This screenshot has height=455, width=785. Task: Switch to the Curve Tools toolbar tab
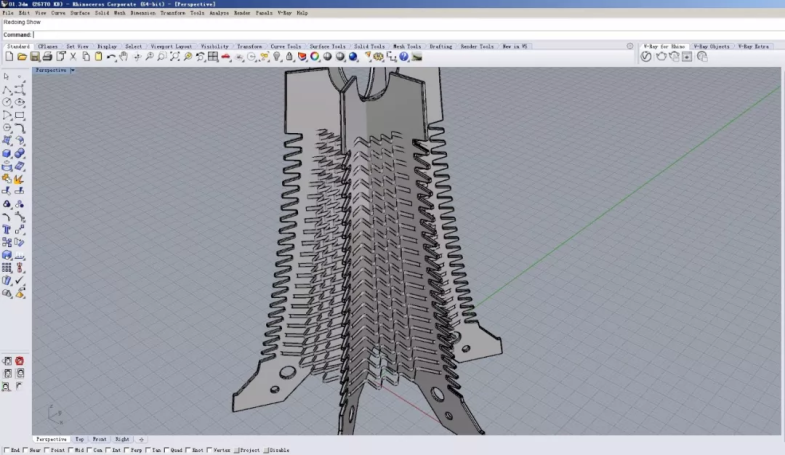[x=285, y=46]
